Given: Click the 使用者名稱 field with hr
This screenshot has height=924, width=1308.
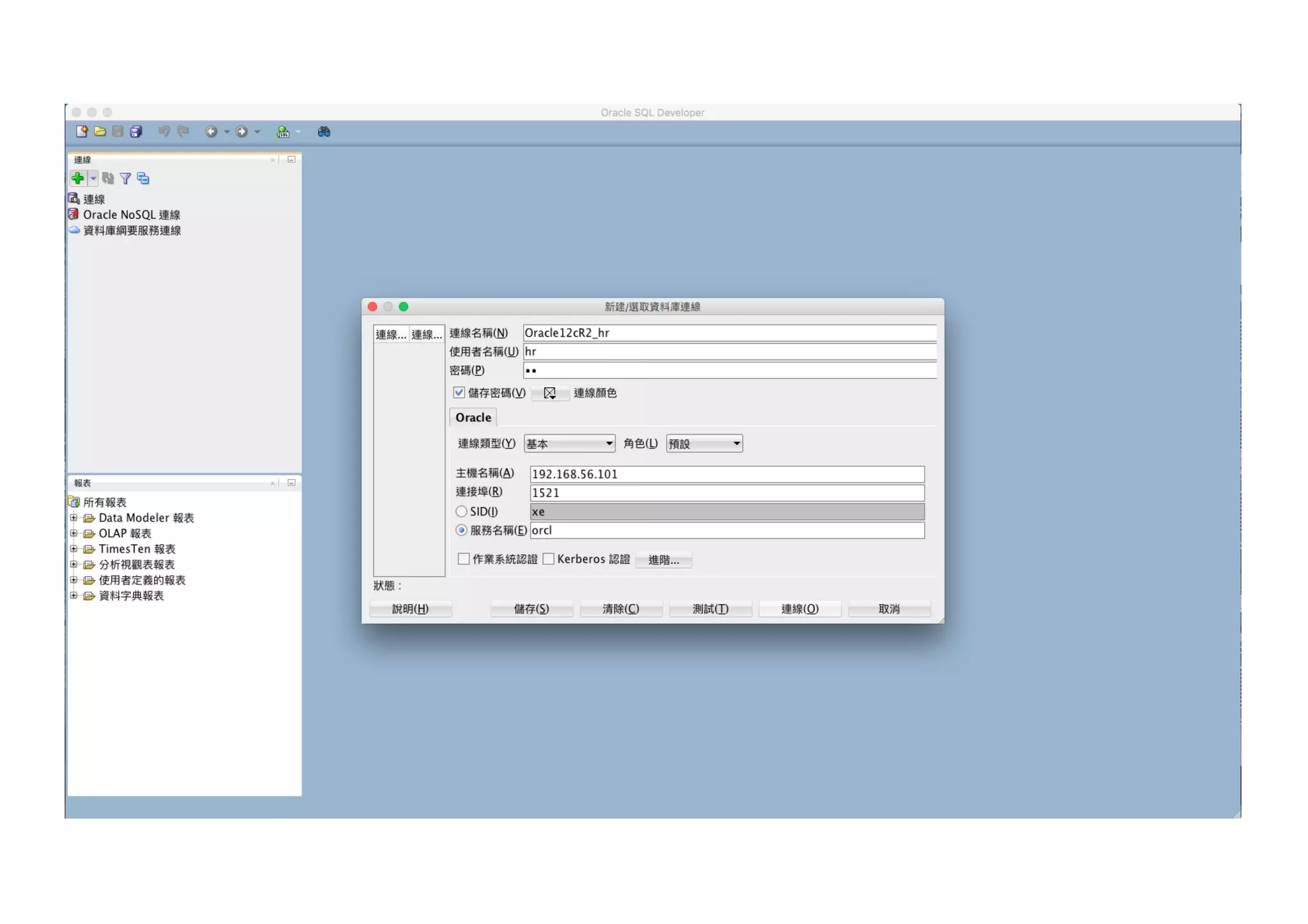Looking at the screenshot, I should pos(730,351).
